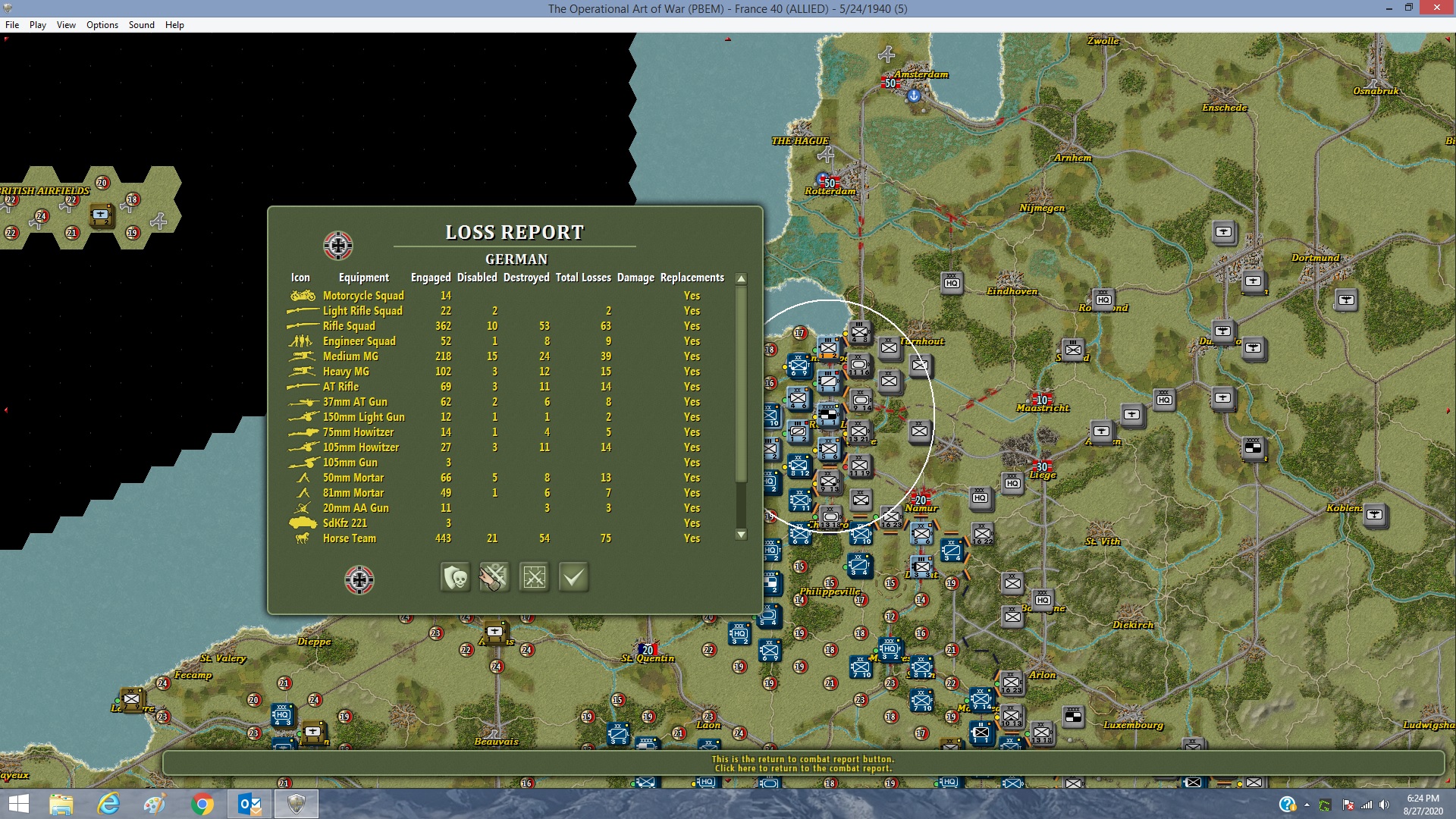
Task: Open the Play menu
Action: (38, 25)
